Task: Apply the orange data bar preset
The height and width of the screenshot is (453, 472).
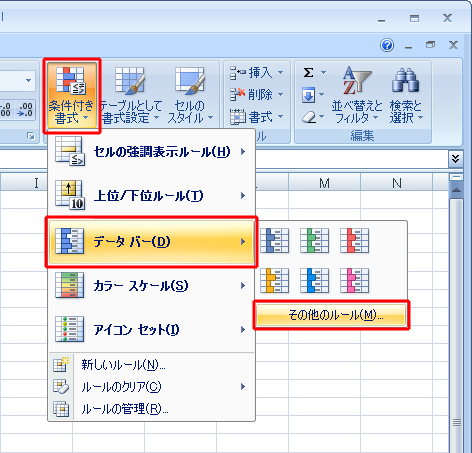Action: [274, 280]
